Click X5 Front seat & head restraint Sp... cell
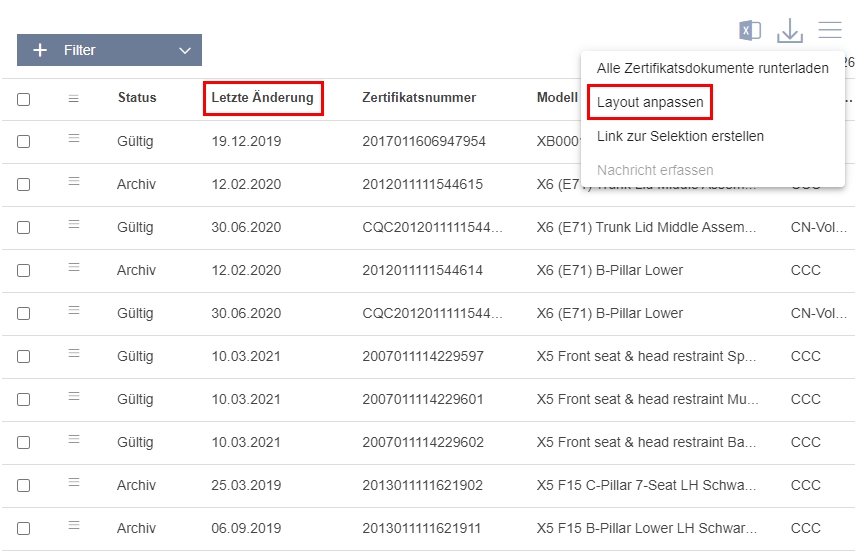The height and width of the screenshot is (558, 855). [x=646, y=356]
